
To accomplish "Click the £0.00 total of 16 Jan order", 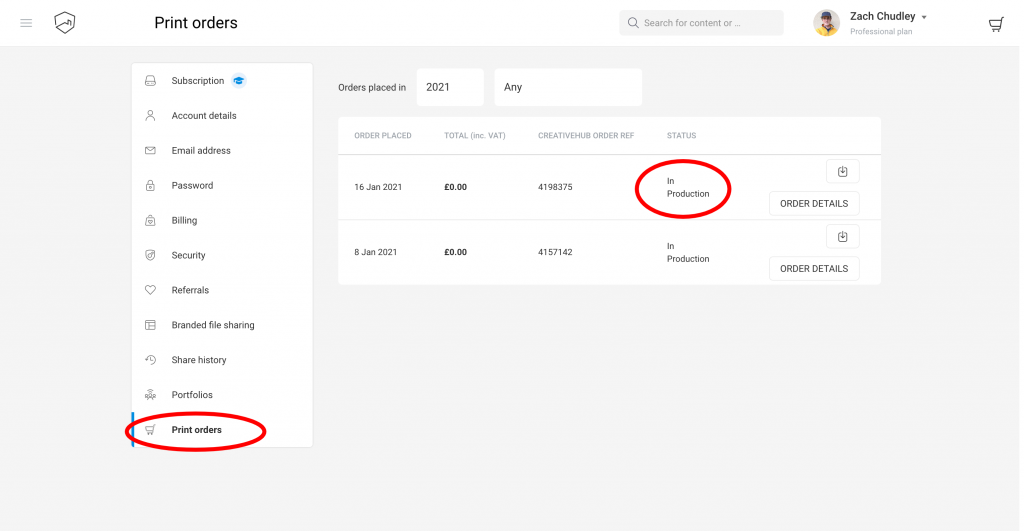I will point(455,187).
